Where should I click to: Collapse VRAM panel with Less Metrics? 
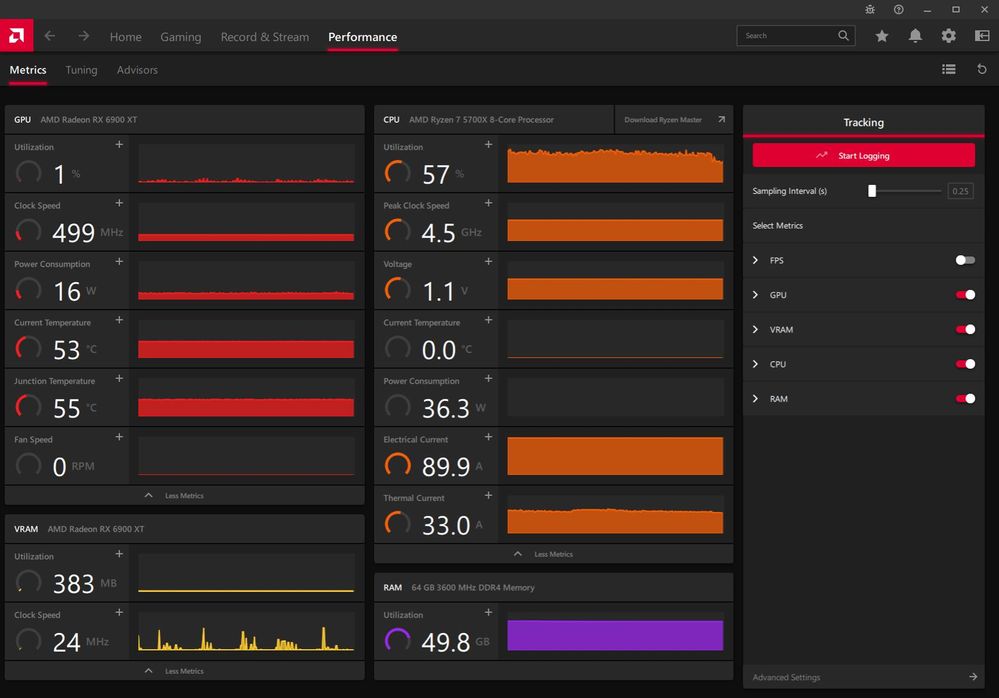[x=184, y=671]
